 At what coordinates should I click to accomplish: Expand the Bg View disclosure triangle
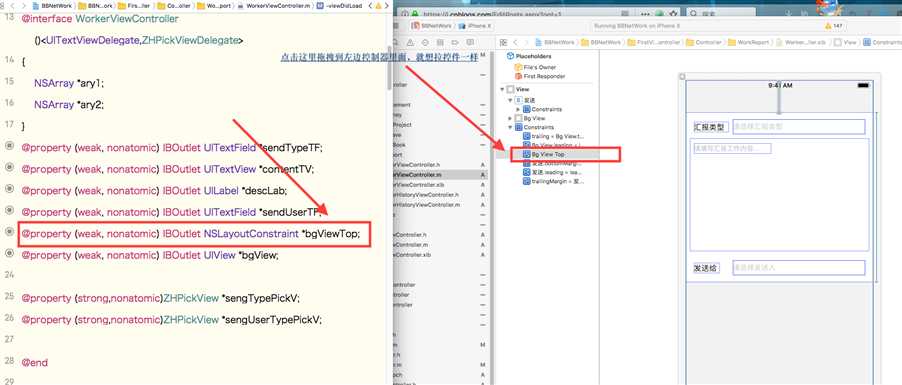[510, 118]
